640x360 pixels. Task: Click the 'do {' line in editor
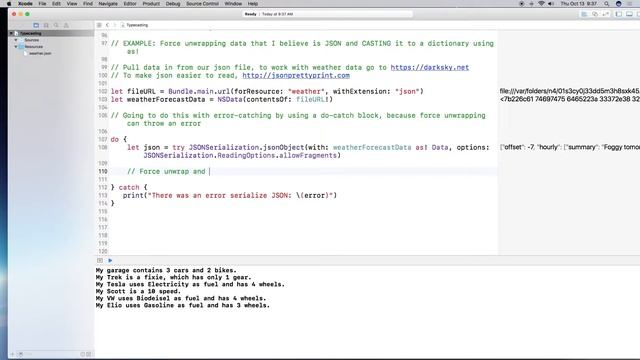[x=119, y=140]
